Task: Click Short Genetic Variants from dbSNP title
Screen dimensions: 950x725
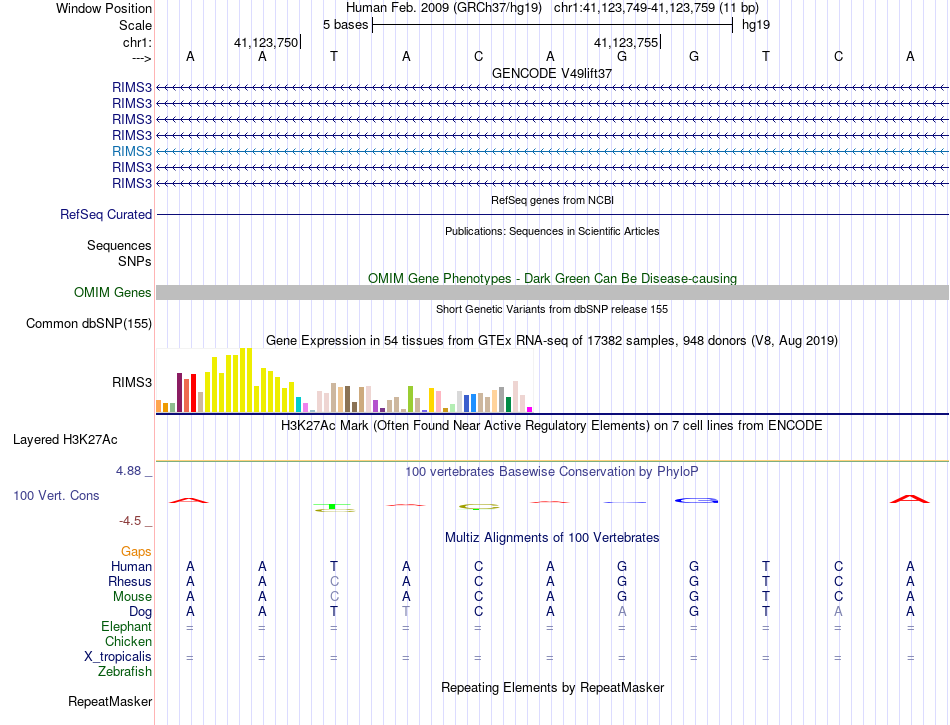Action: (552, 309)
